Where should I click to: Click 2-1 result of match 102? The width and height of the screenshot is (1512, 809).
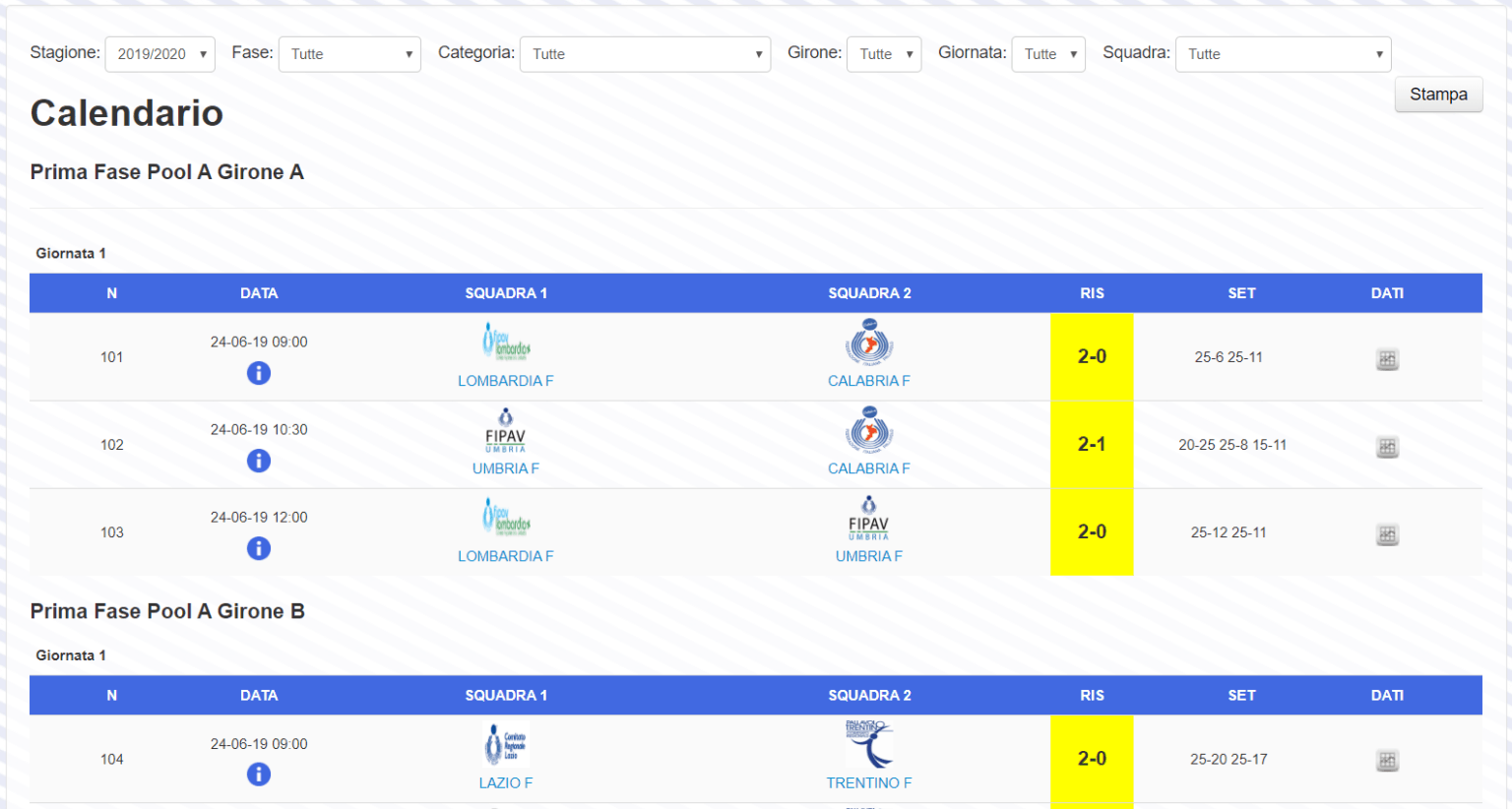1092,444
